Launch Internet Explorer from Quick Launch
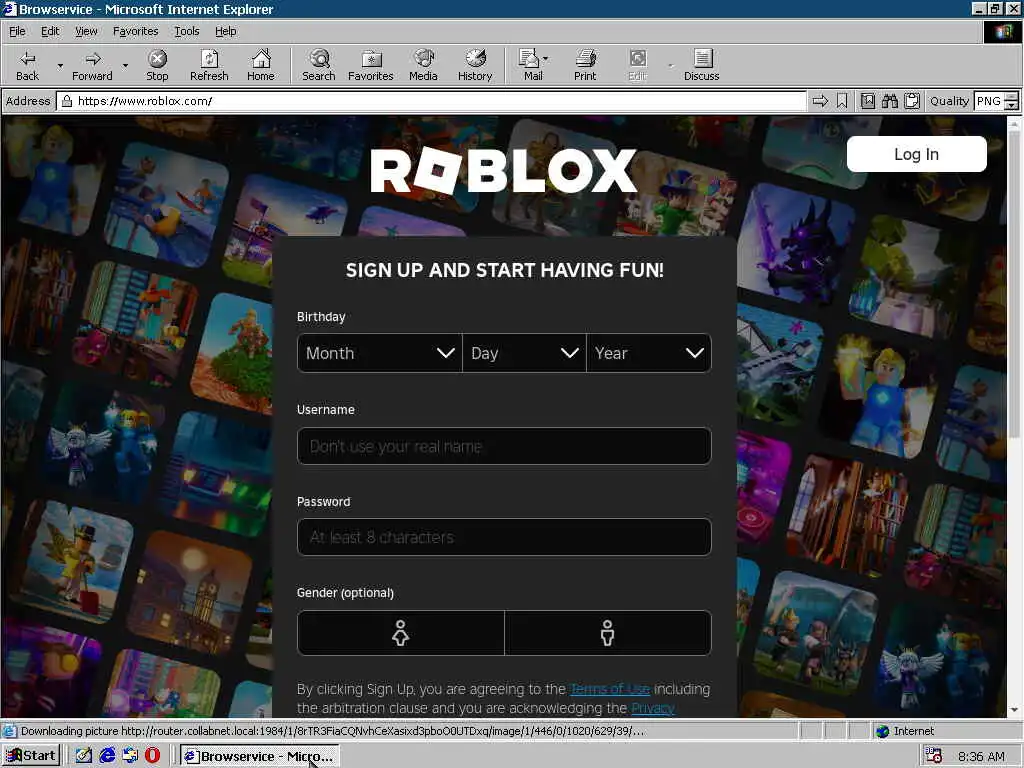Viewport: 1024px width, 768px height. pos(107,756)
